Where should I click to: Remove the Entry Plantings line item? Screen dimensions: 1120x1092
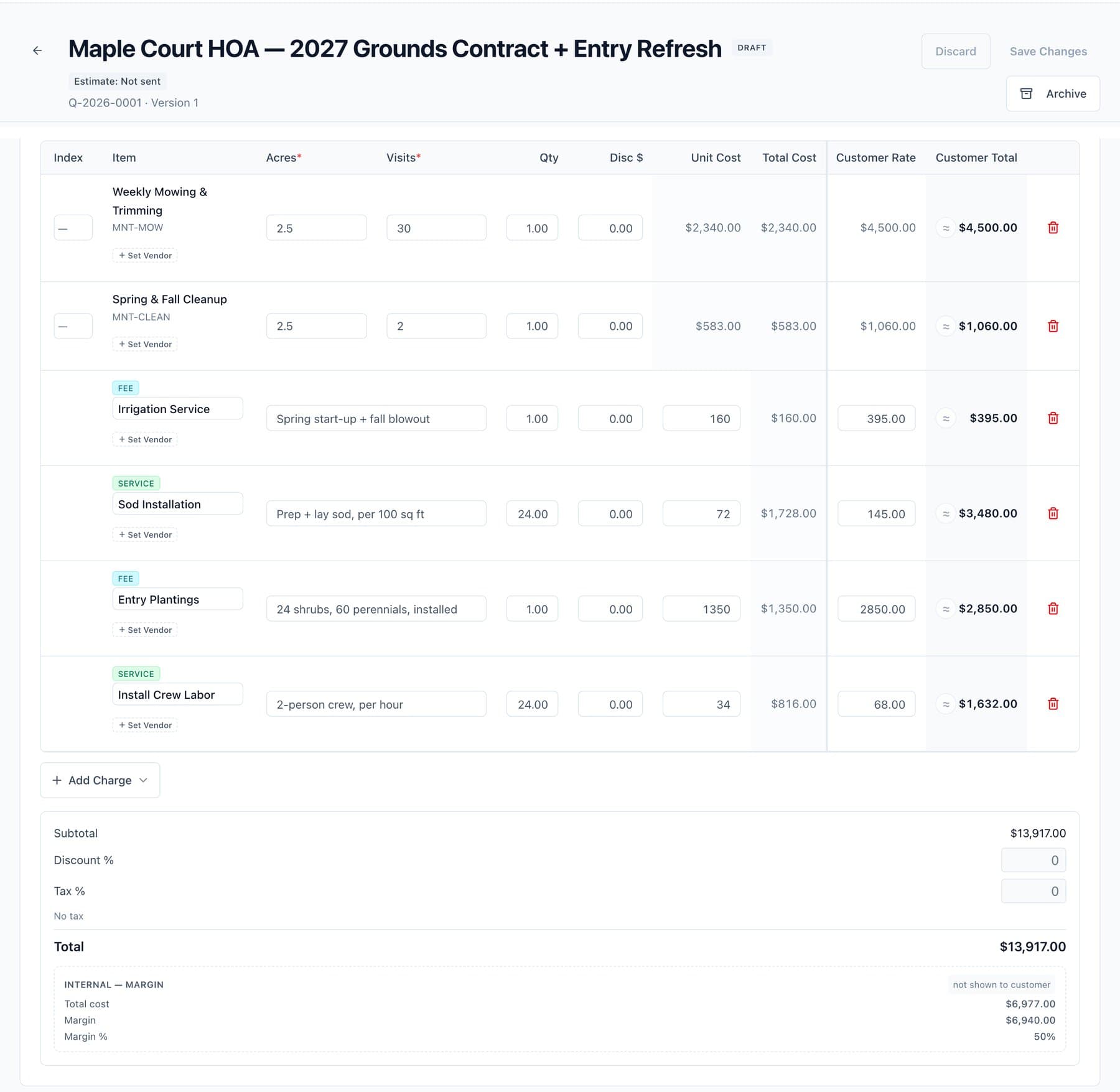coord(1053,609)
